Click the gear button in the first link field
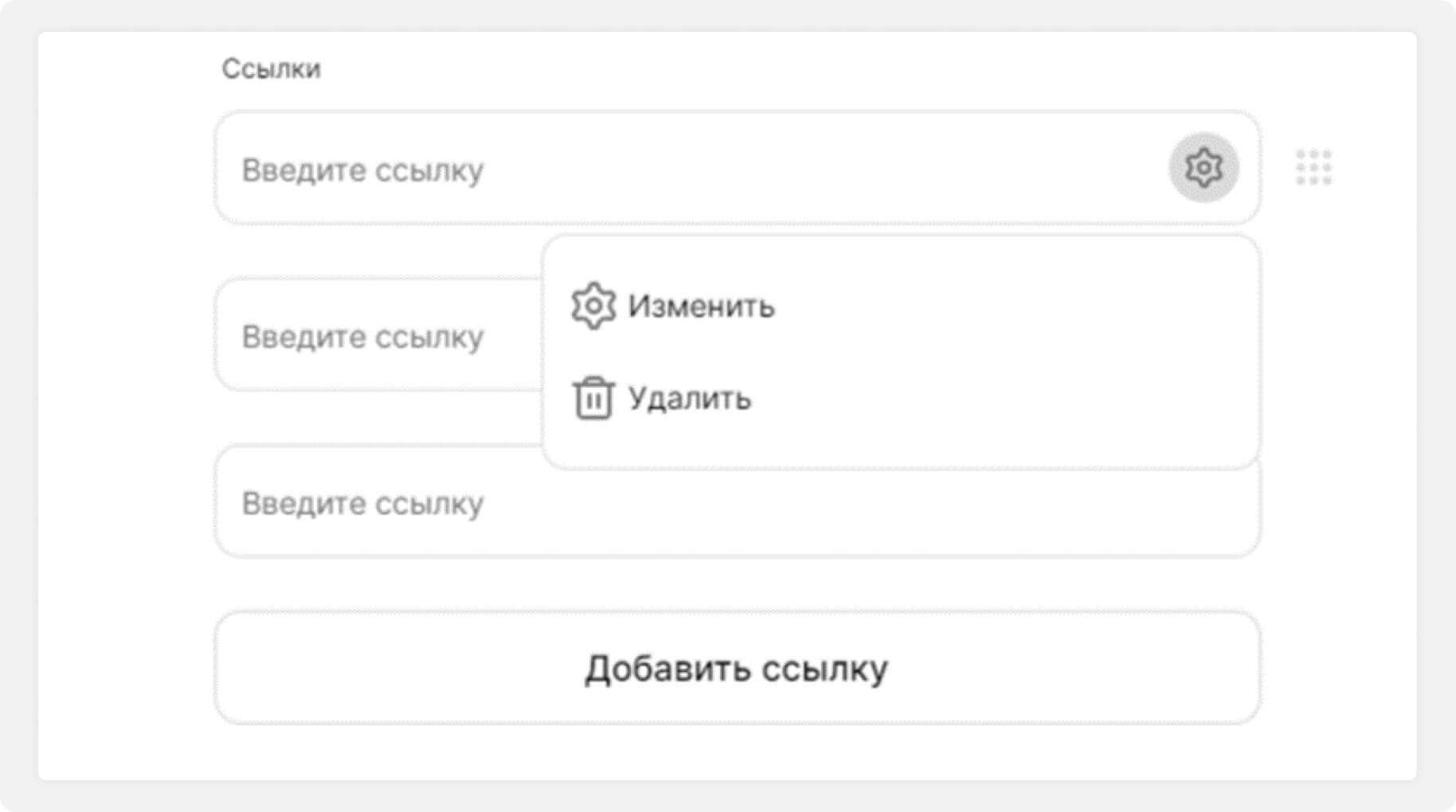This screenshot has height=812, width=1456. tap(1203, 168)
